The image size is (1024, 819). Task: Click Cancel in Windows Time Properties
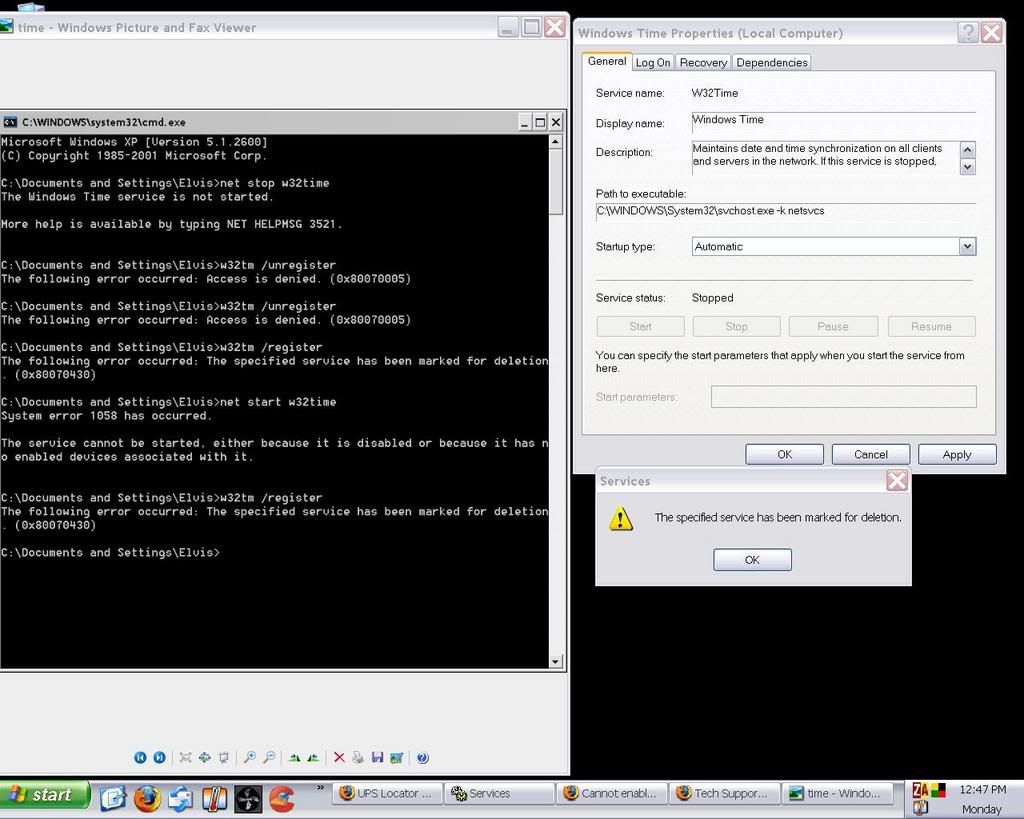871,455
